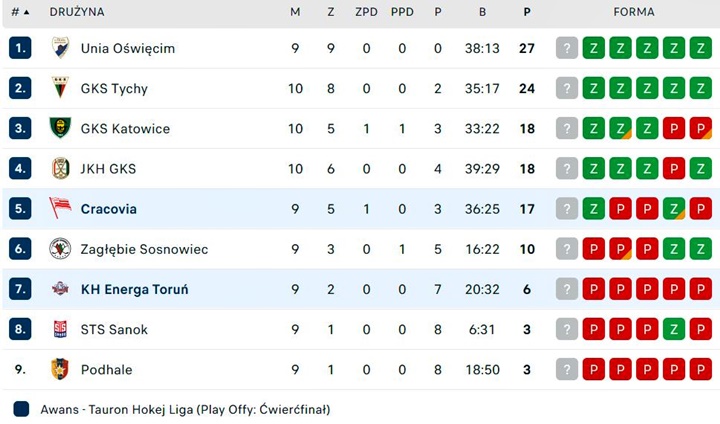Click the GKS Tychy team crest
This screenshot has width=720, height=424.
pos(60,88)
